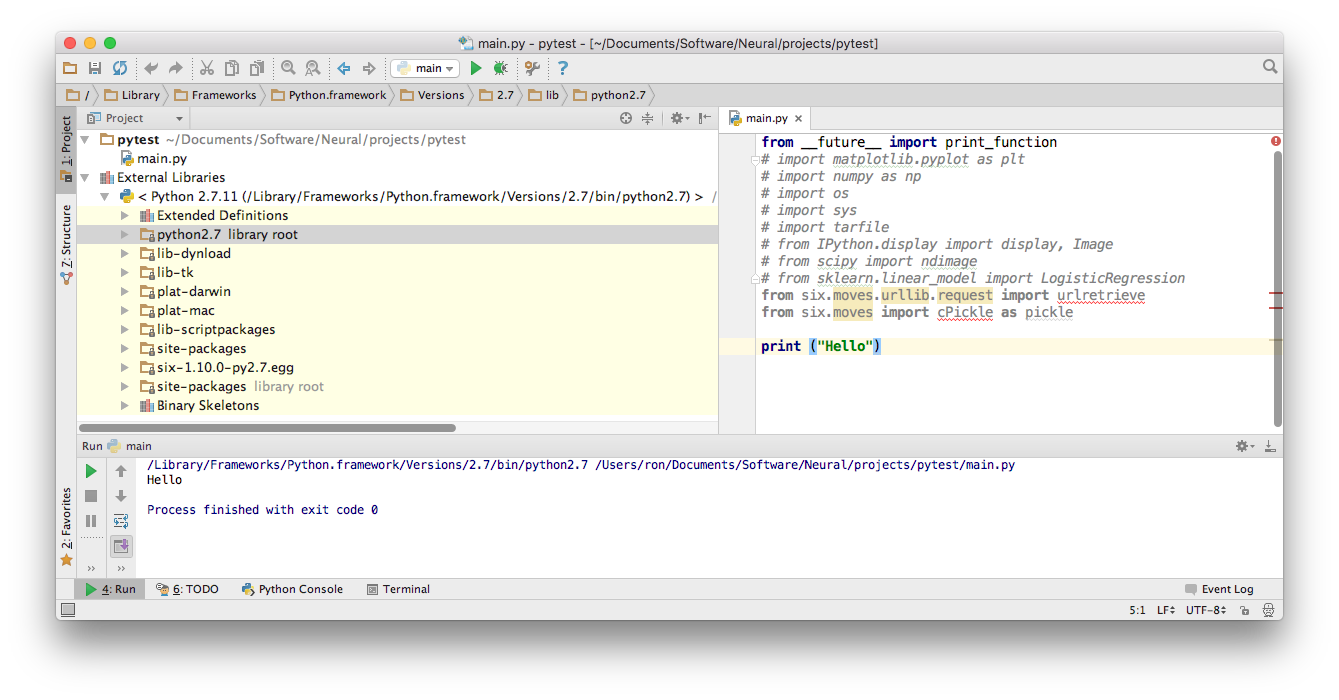
Task: Toggle soft-wrap in Run console
Action: click(x=121, y=521)
